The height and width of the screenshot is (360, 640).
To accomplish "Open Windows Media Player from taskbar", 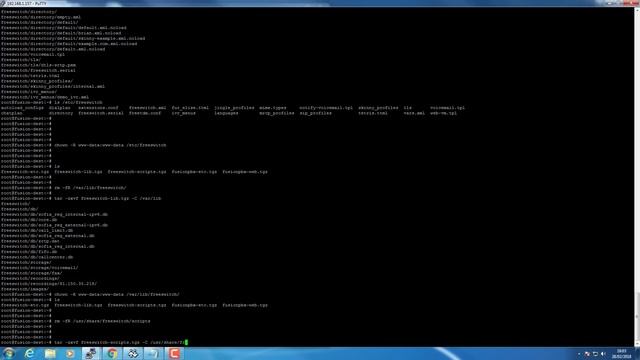I will click(x=70, y=353).
